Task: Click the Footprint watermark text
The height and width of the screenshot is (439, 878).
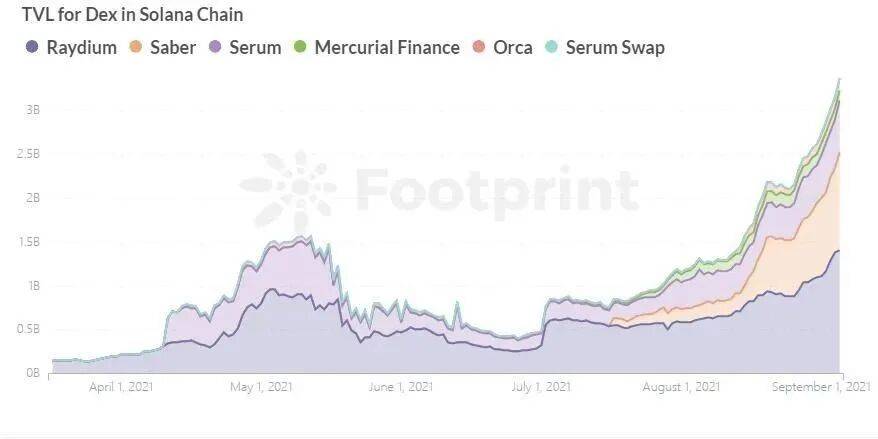Action: [x=497, y=190]
